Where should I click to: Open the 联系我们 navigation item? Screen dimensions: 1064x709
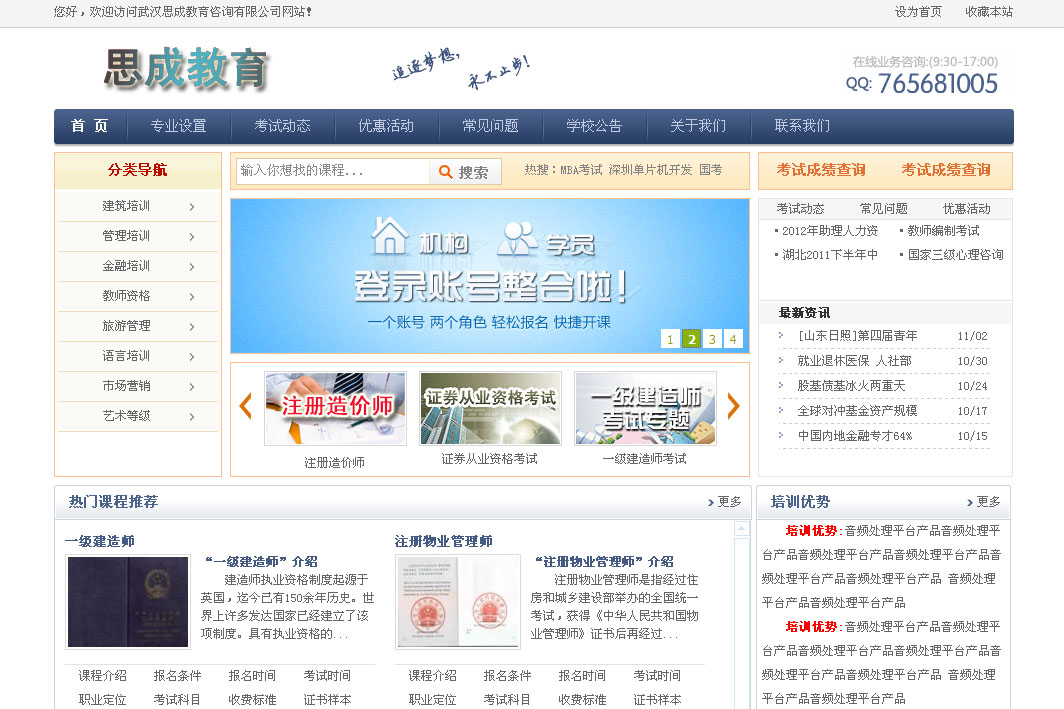[x=801, y=126]
